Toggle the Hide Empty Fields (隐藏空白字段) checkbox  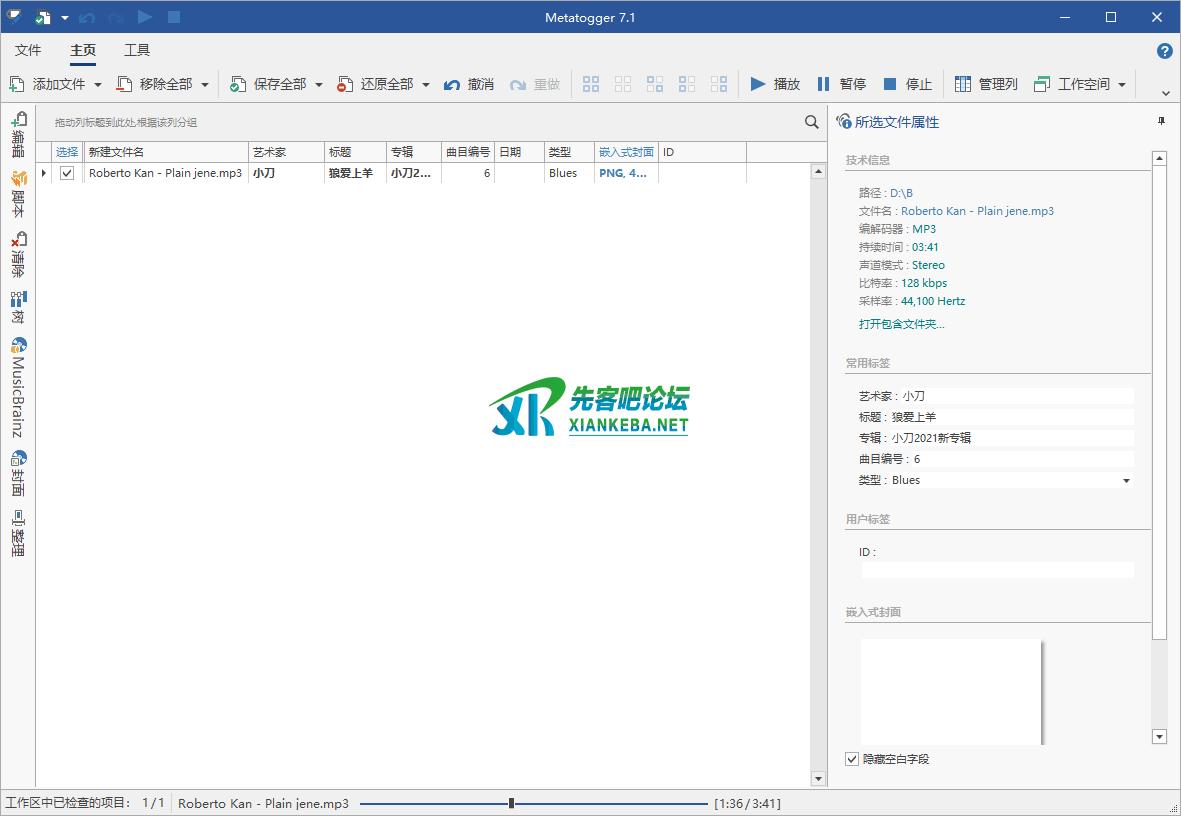[852, 759]
